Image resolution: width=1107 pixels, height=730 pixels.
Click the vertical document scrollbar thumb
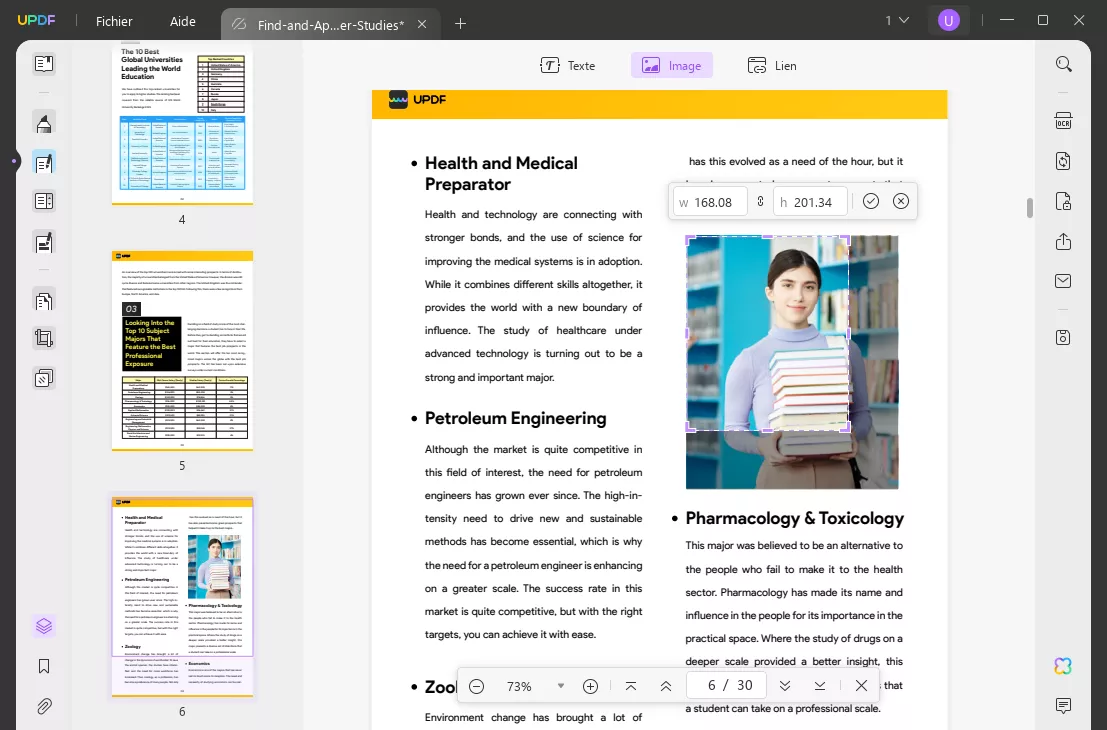click(x=1030, y=208)
